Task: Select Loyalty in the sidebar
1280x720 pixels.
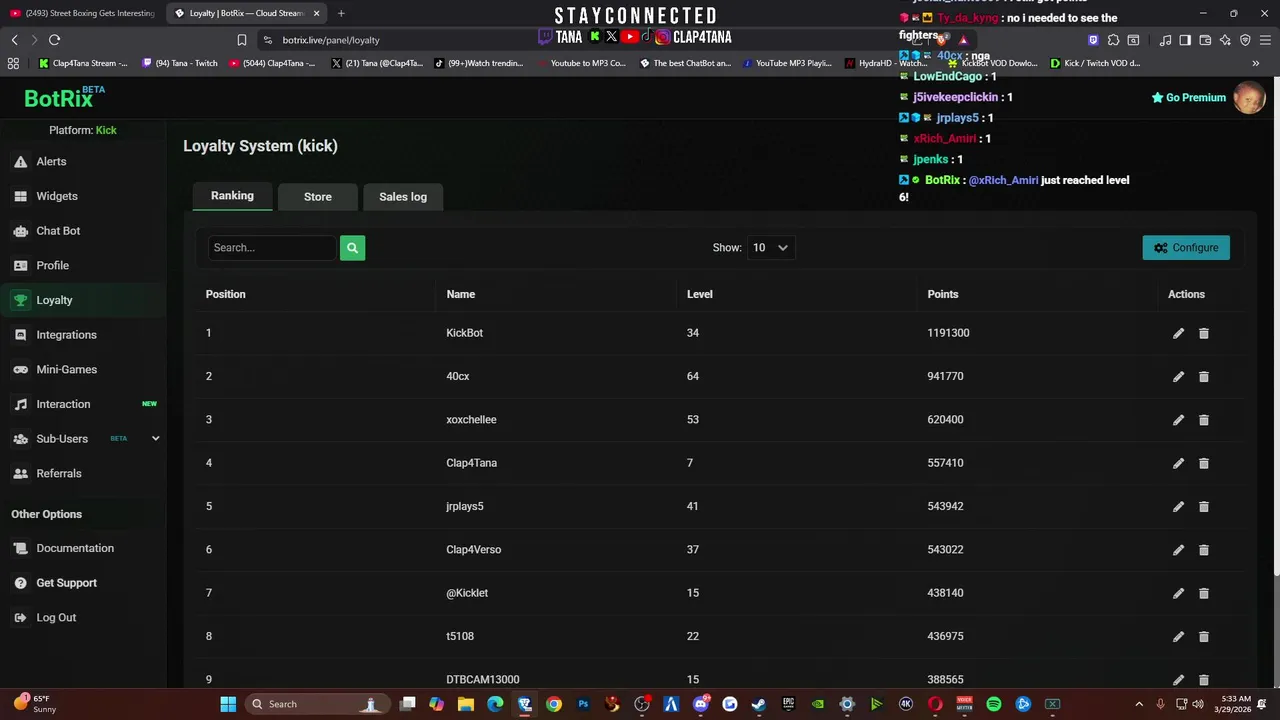Action: click(54, 300)
